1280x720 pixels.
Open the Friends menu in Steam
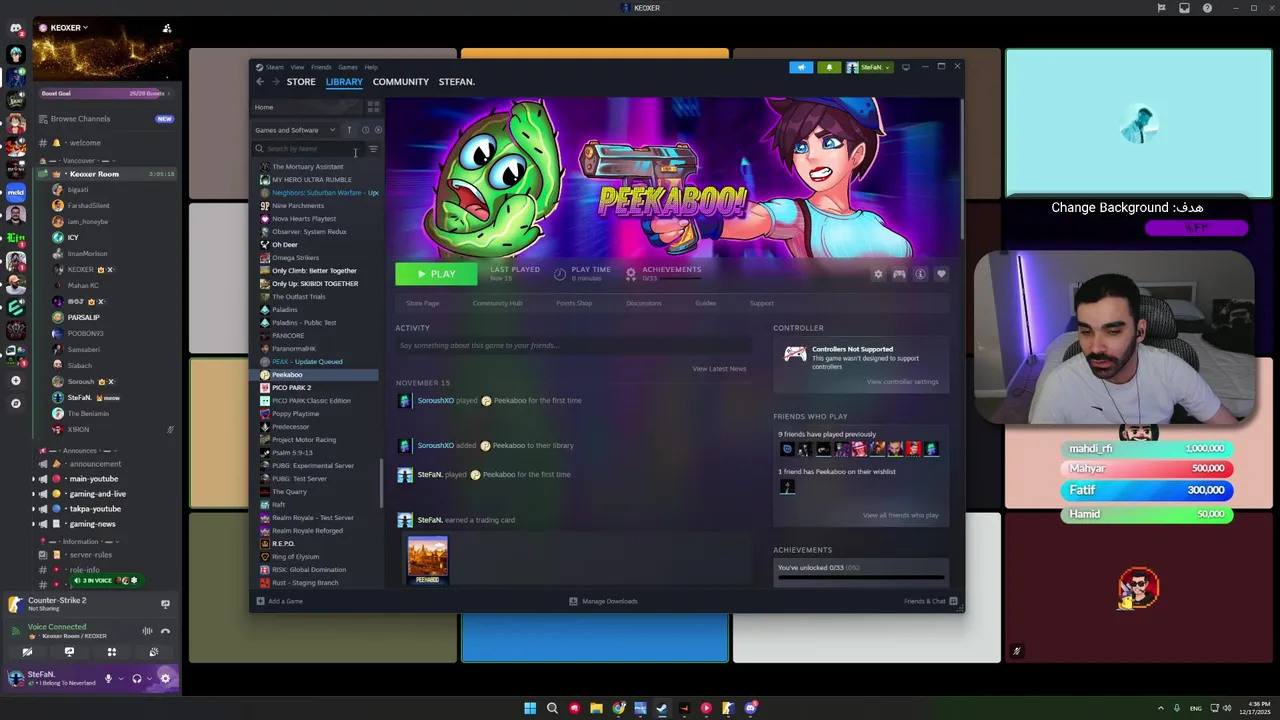pos(321,67)
